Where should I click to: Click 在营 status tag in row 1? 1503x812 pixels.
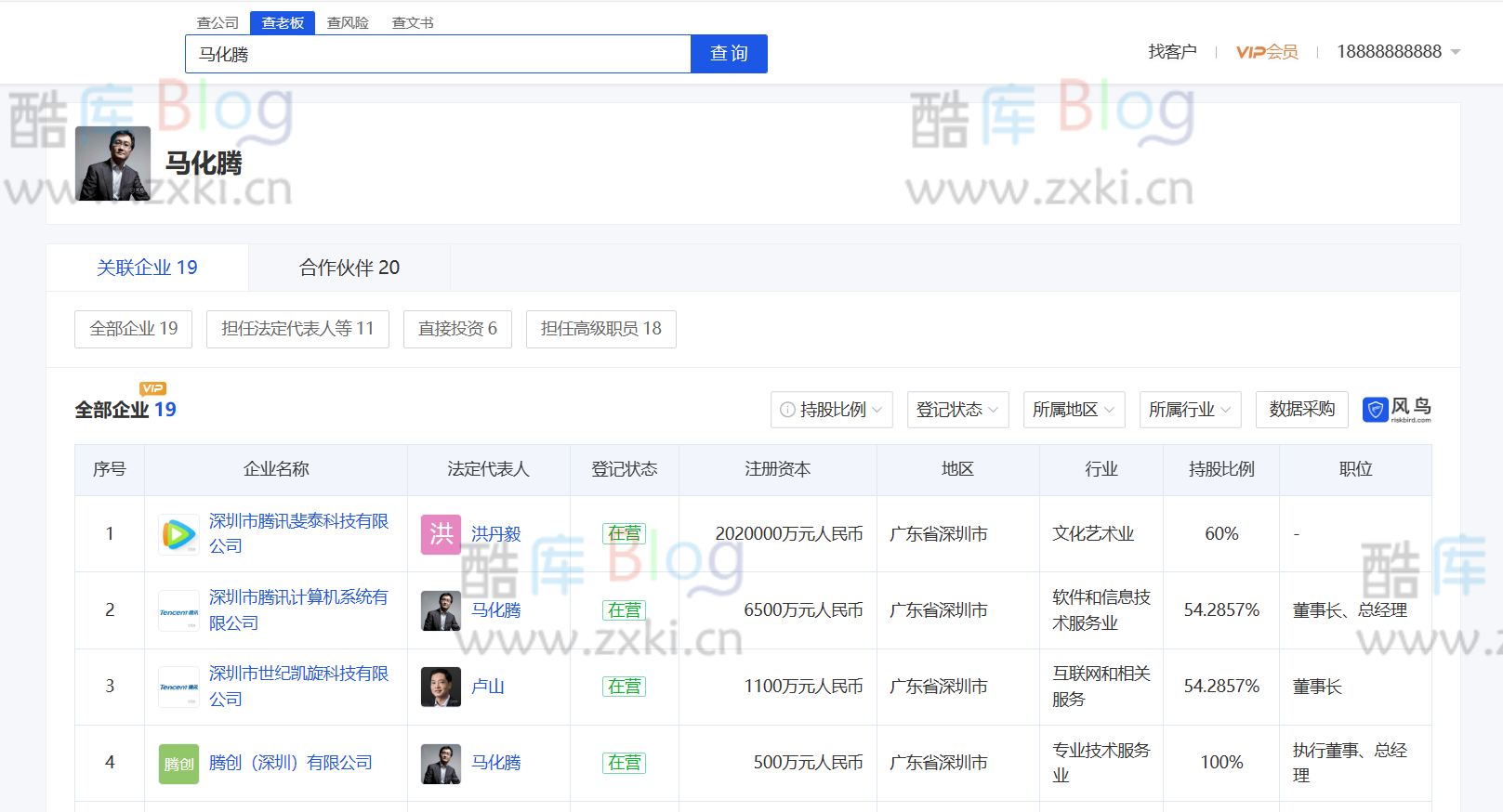[624, 534]
